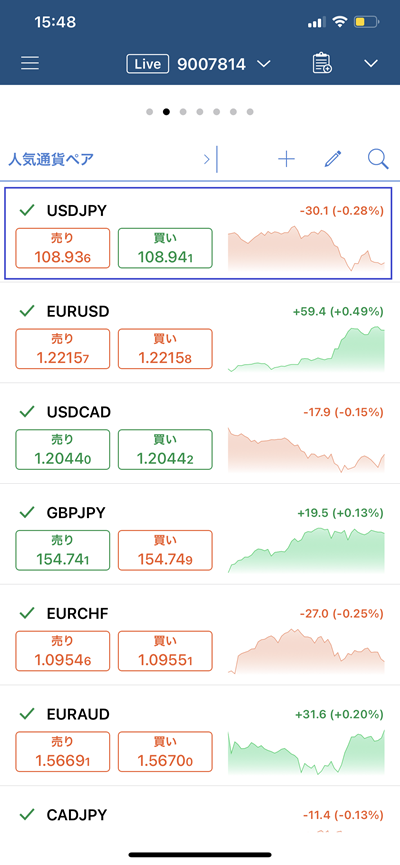Screen dimensions: 400x865
Task: Tap the USDJPY 売り 108.936 button
Action: click(x=63, y=248)
